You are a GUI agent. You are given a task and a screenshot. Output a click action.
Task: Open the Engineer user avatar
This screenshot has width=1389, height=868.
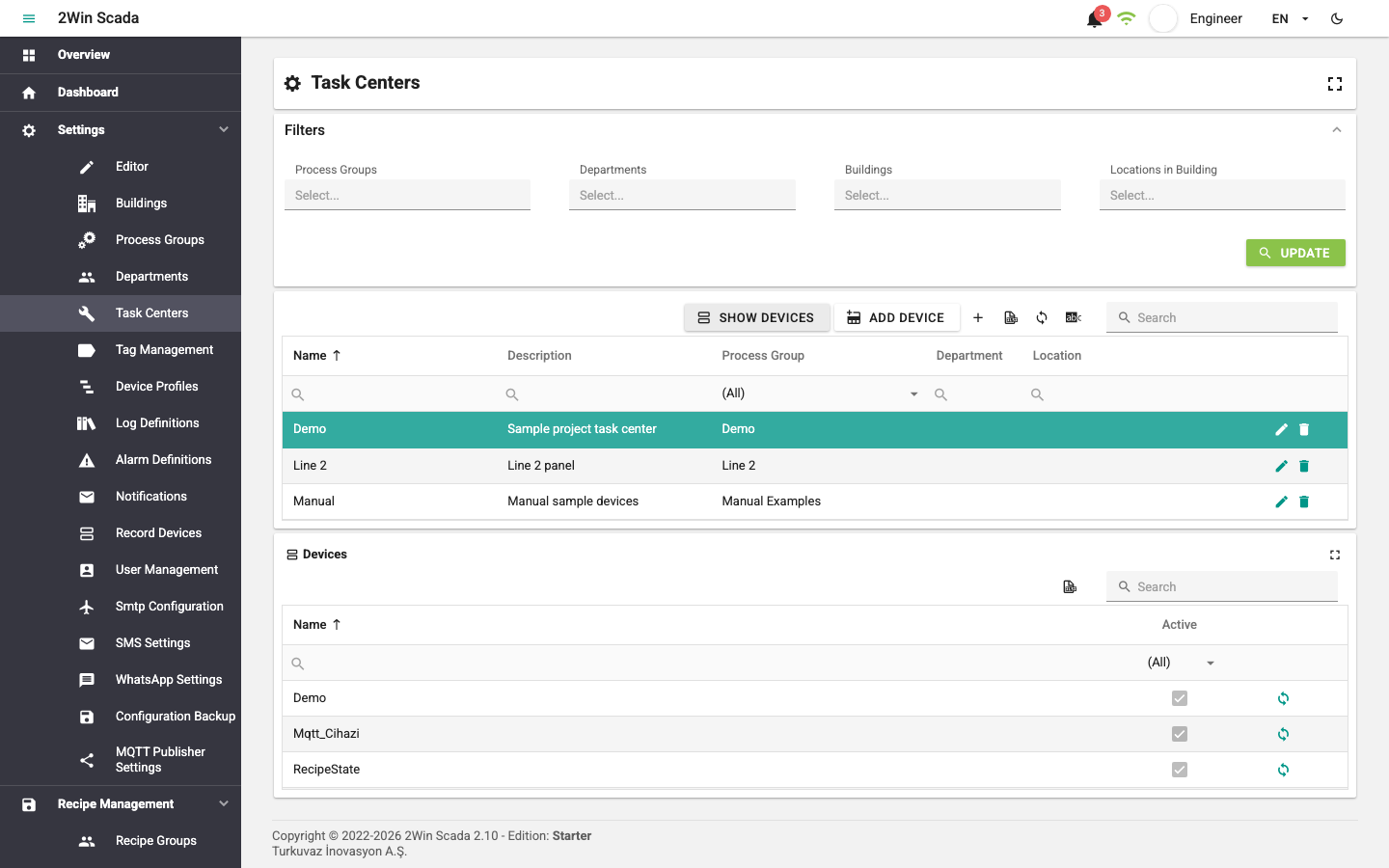[1163, 18]
